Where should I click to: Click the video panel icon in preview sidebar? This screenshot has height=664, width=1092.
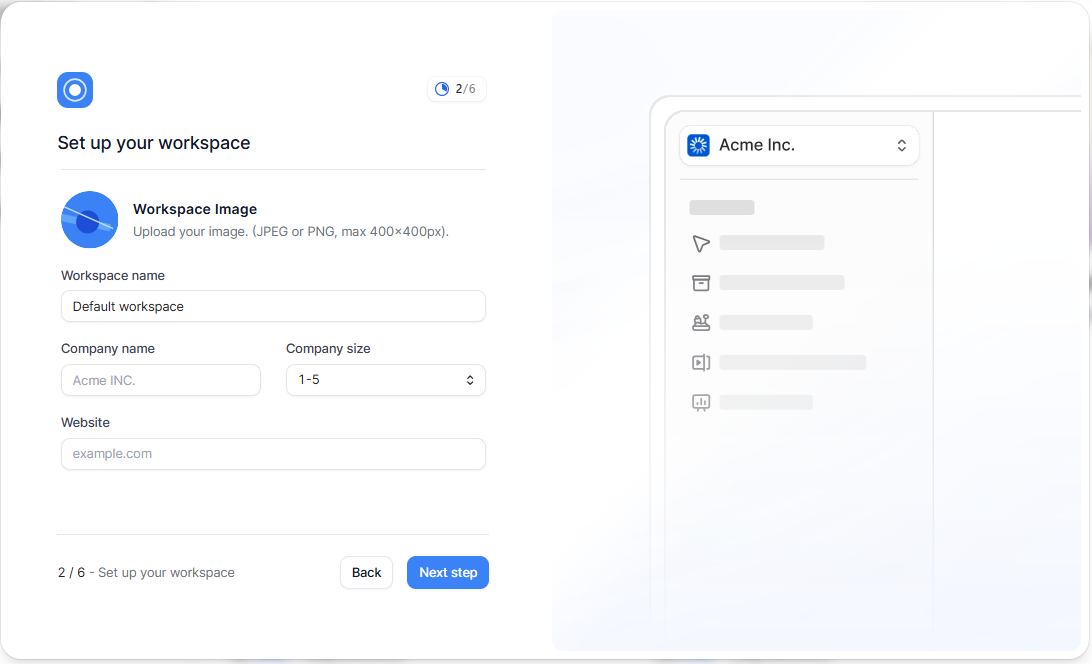tap(701, 362)
